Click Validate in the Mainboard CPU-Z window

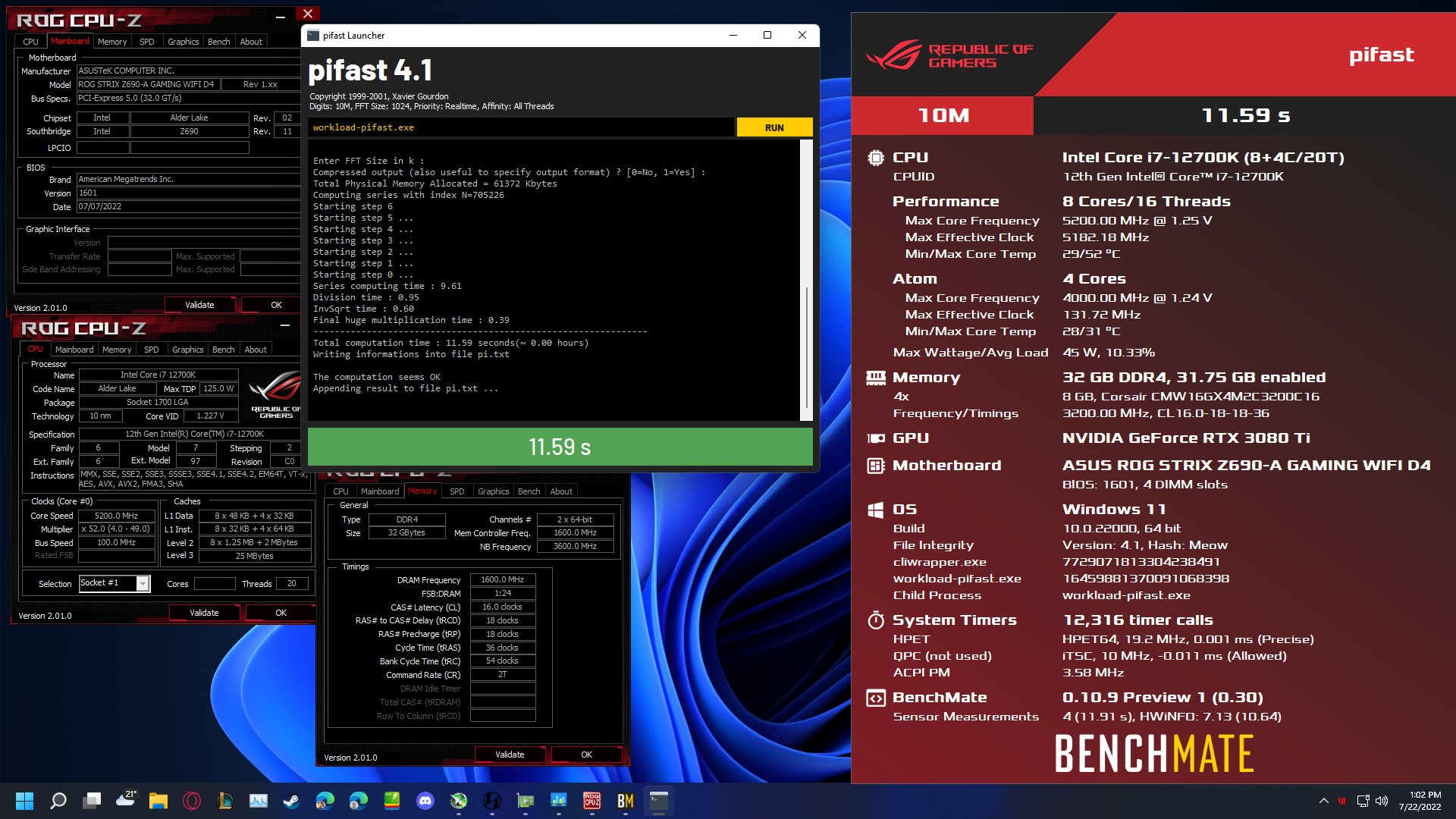(200, 305)
